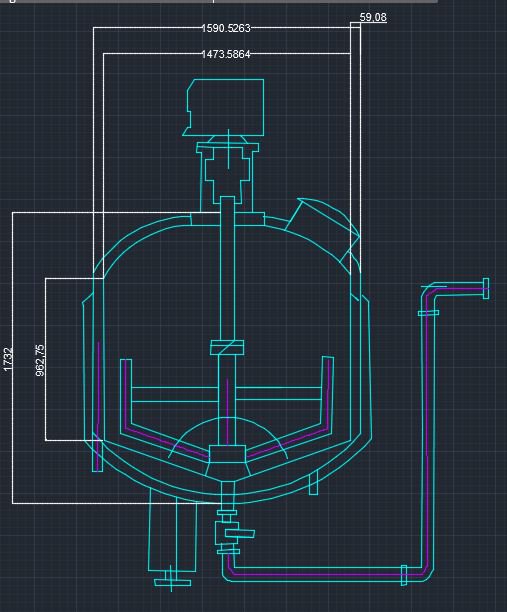Select the inclined manhole nozzle on the vessel head

322,230
